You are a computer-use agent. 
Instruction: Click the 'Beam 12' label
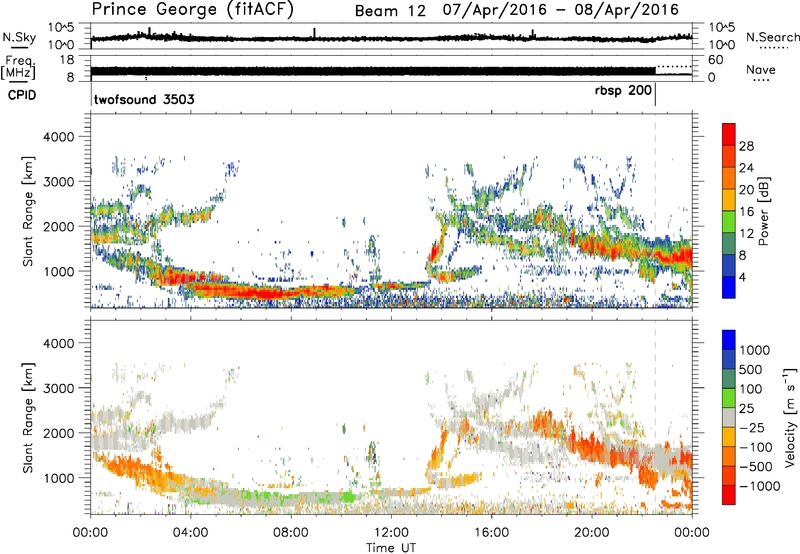pos(390,11)
